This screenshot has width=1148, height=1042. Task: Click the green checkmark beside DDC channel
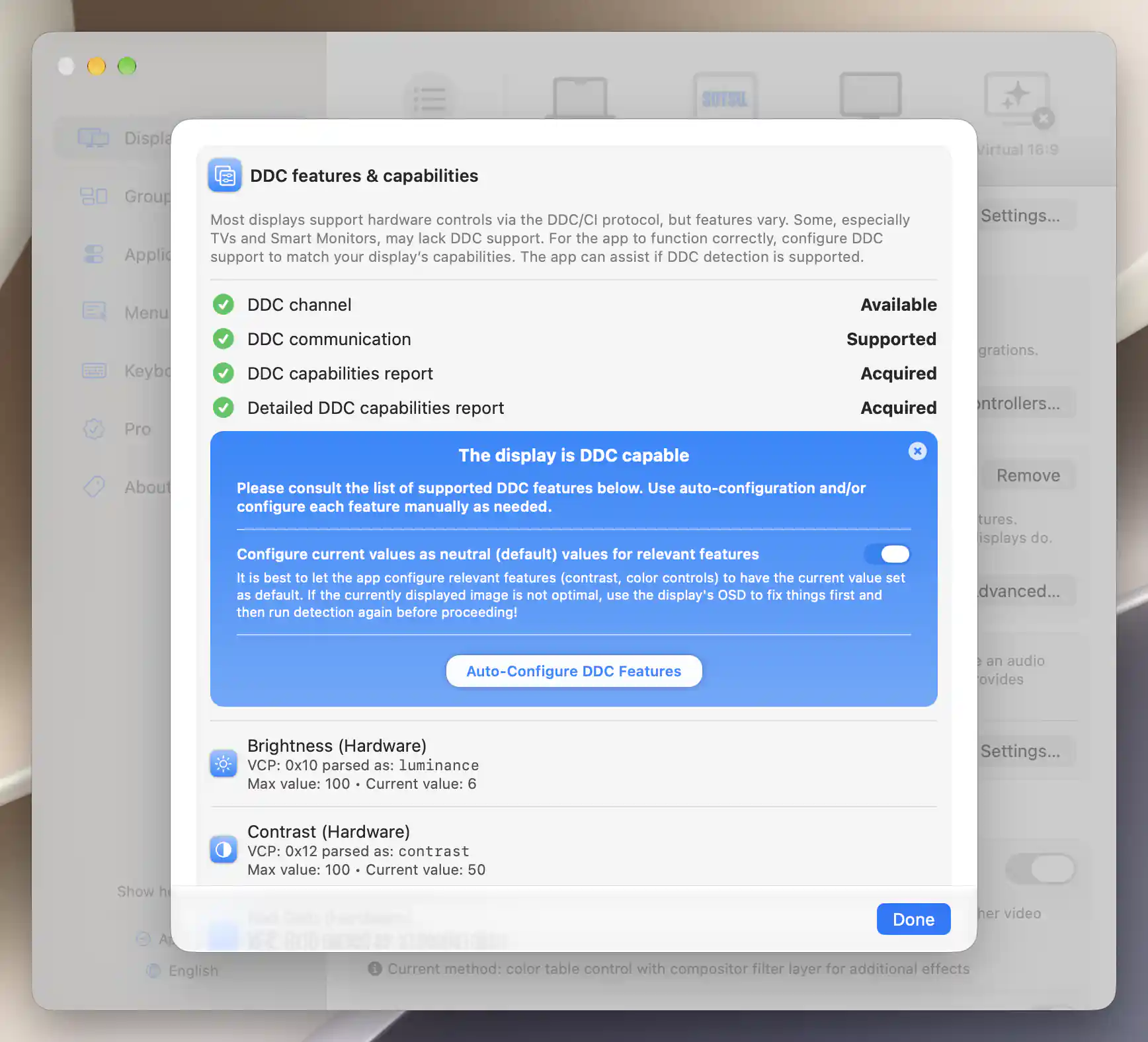(224, 305)
